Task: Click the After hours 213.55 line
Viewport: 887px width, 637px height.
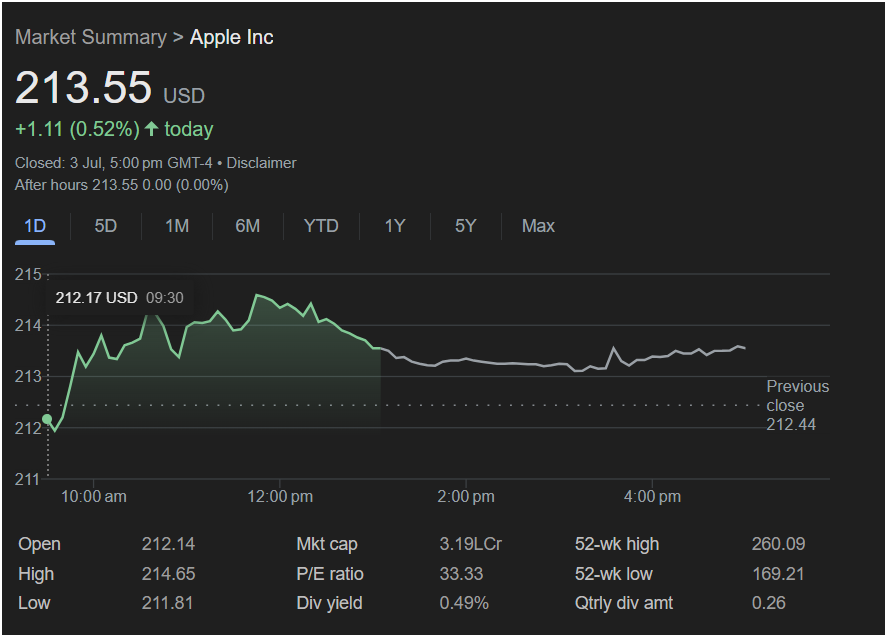Action: [x=122, y=185]
